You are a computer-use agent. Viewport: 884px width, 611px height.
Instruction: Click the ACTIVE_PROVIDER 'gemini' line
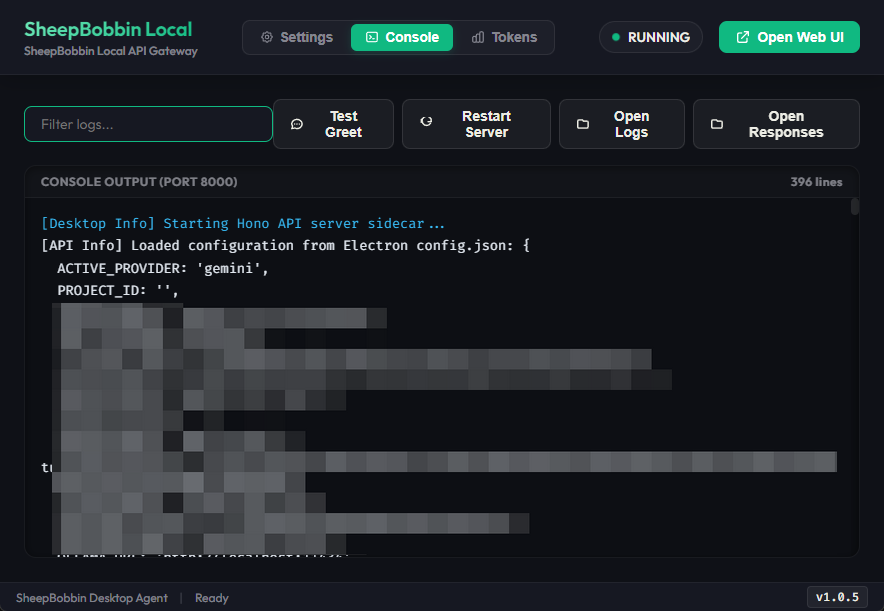(162, 268)
